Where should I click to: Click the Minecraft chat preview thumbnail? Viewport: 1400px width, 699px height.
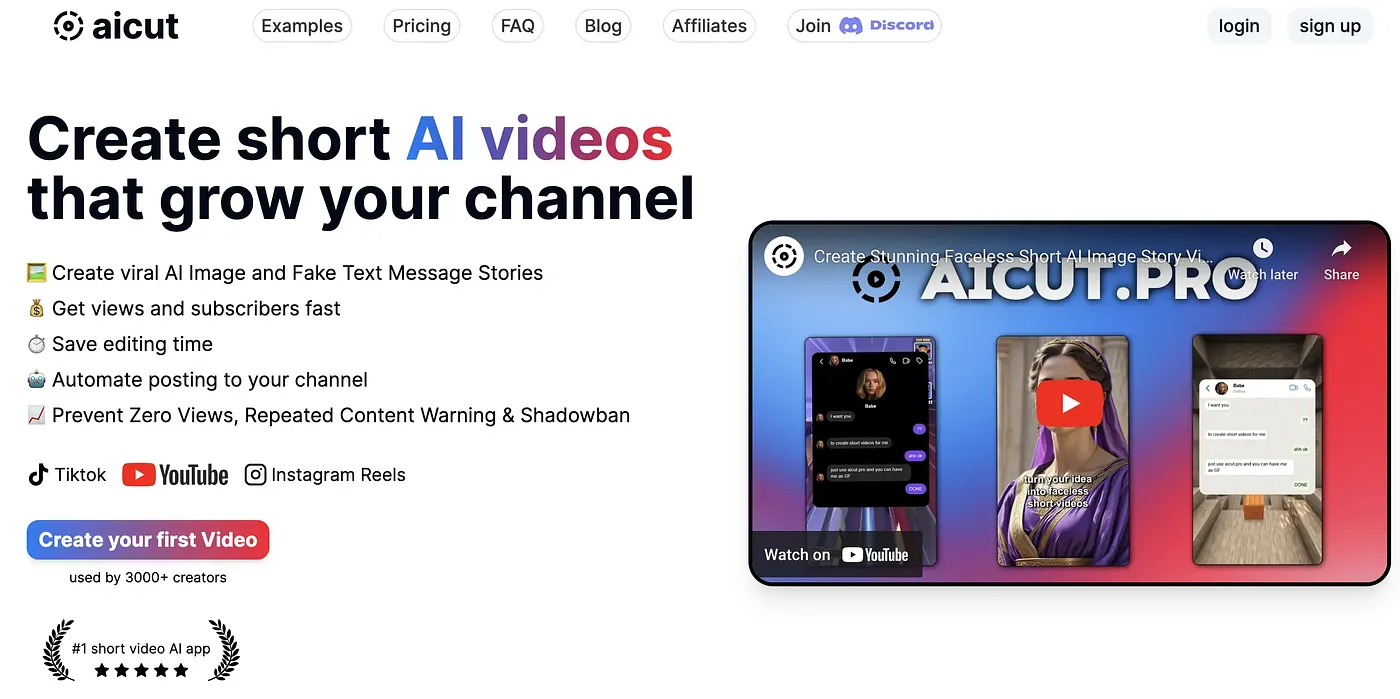tap(1257, 450)
